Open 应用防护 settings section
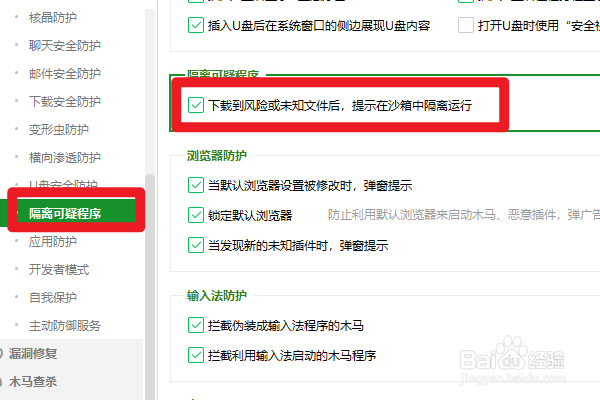The width and height of the screenshot is (600, 400). tap(53, 242)
